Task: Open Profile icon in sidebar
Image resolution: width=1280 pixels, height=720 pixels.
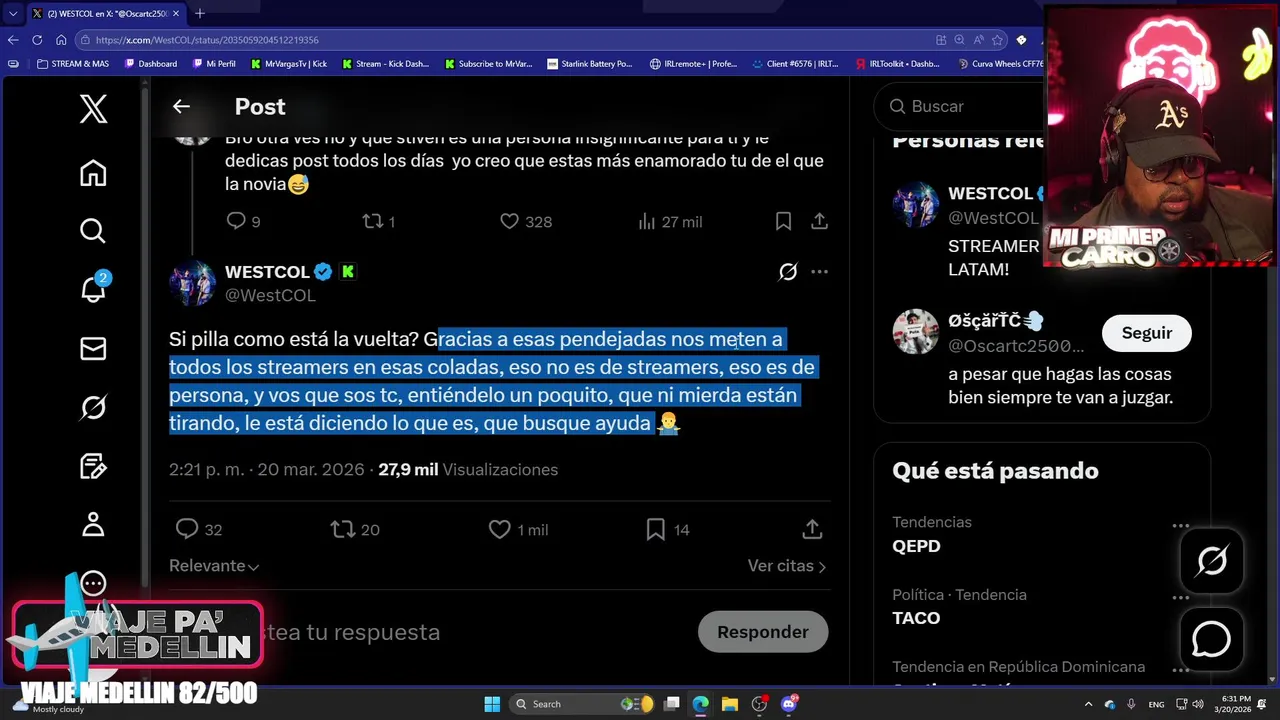Action: [93, 524]
